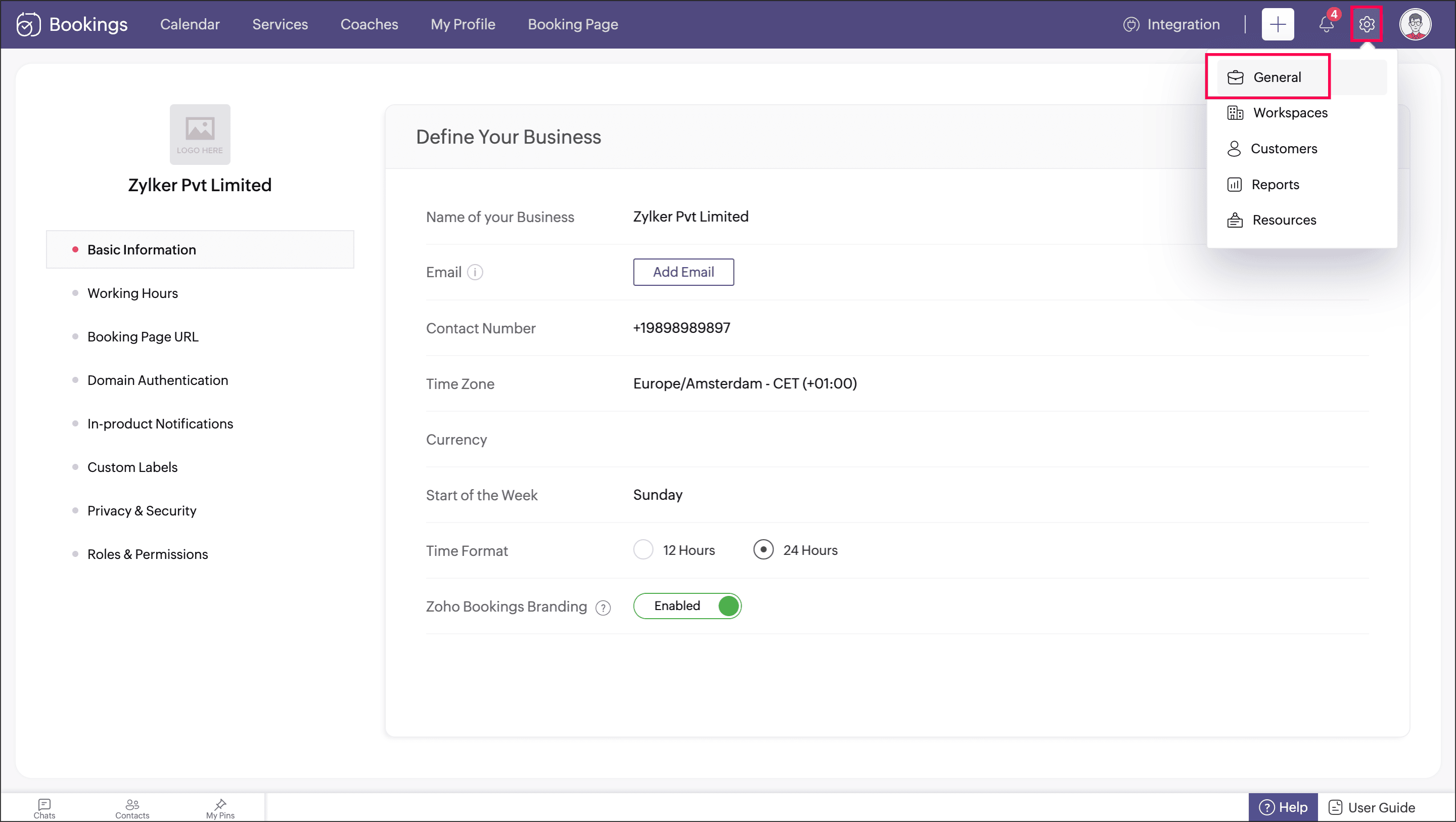1456x822 pixels.
Task: Select the 12 Hours time format
Action: pos(643,550)
